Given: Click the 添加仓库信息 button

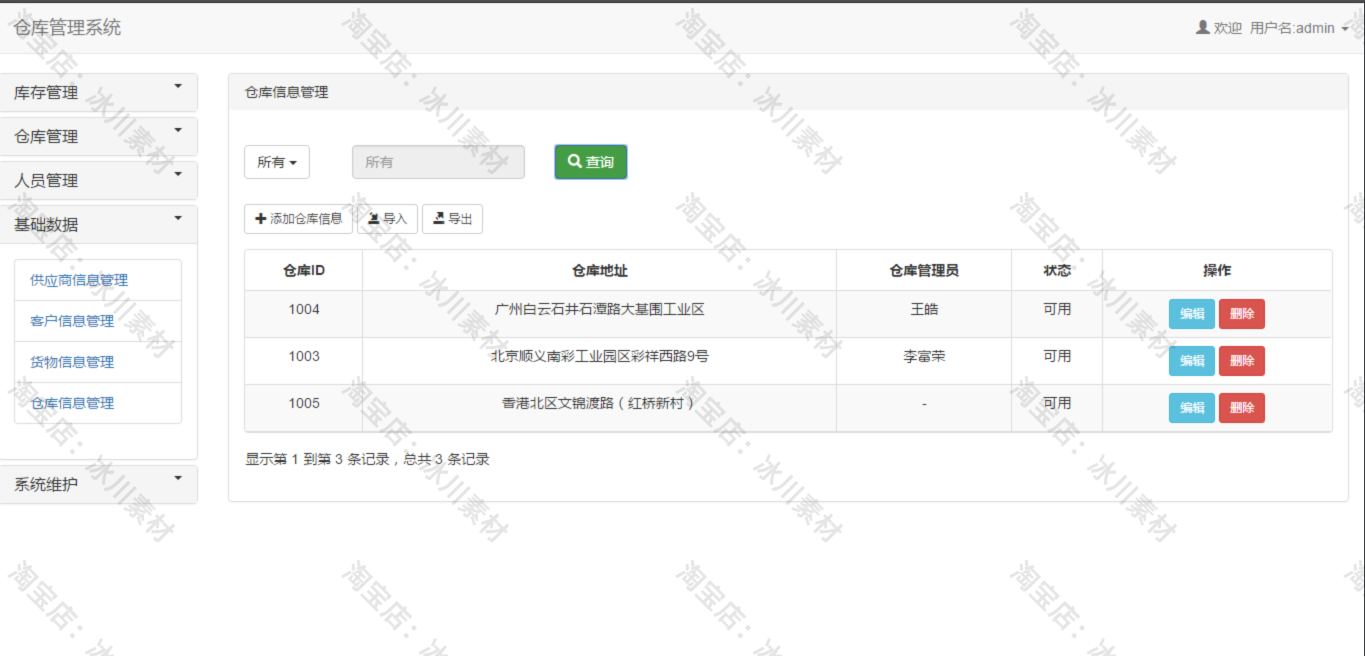Looking at the screenshot, I should (298, 218).
